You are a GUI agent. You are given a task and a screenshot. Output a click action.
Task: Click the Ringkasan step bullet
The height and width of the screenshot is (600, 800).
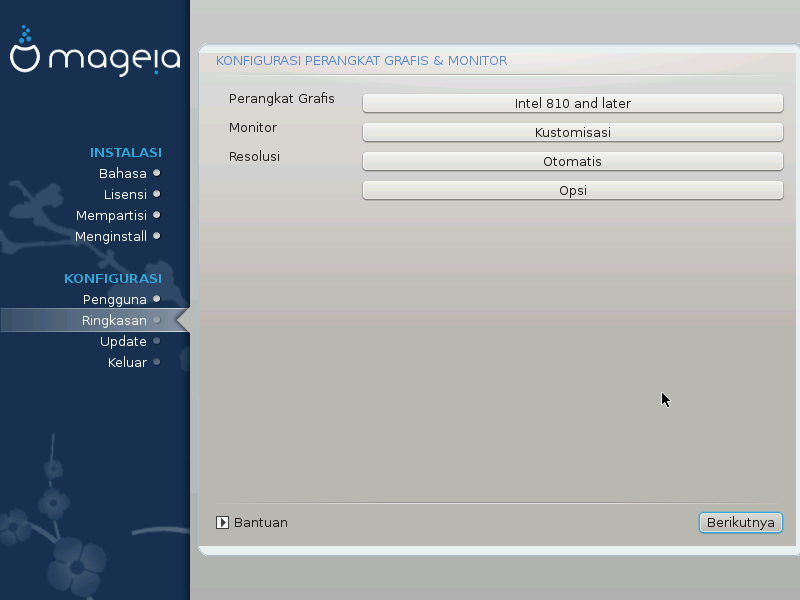(156, 320)
